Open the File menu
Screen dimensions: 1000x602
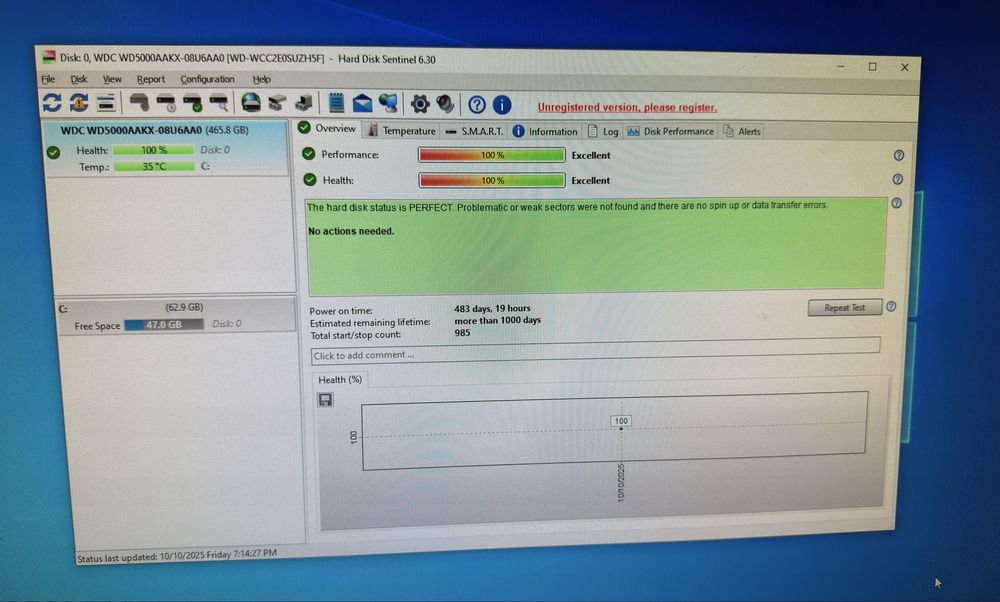point(48,79)
